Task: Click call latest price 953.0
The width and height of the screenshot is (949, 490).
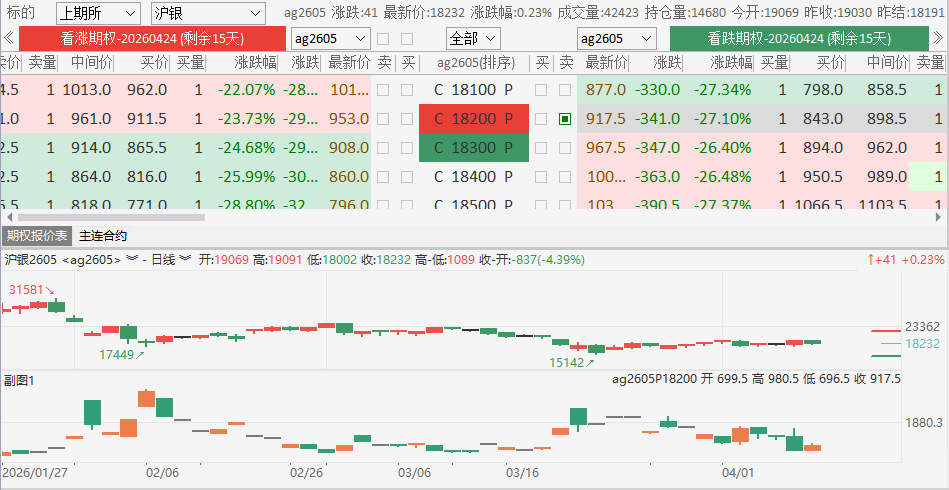Action: pos(349,119)
